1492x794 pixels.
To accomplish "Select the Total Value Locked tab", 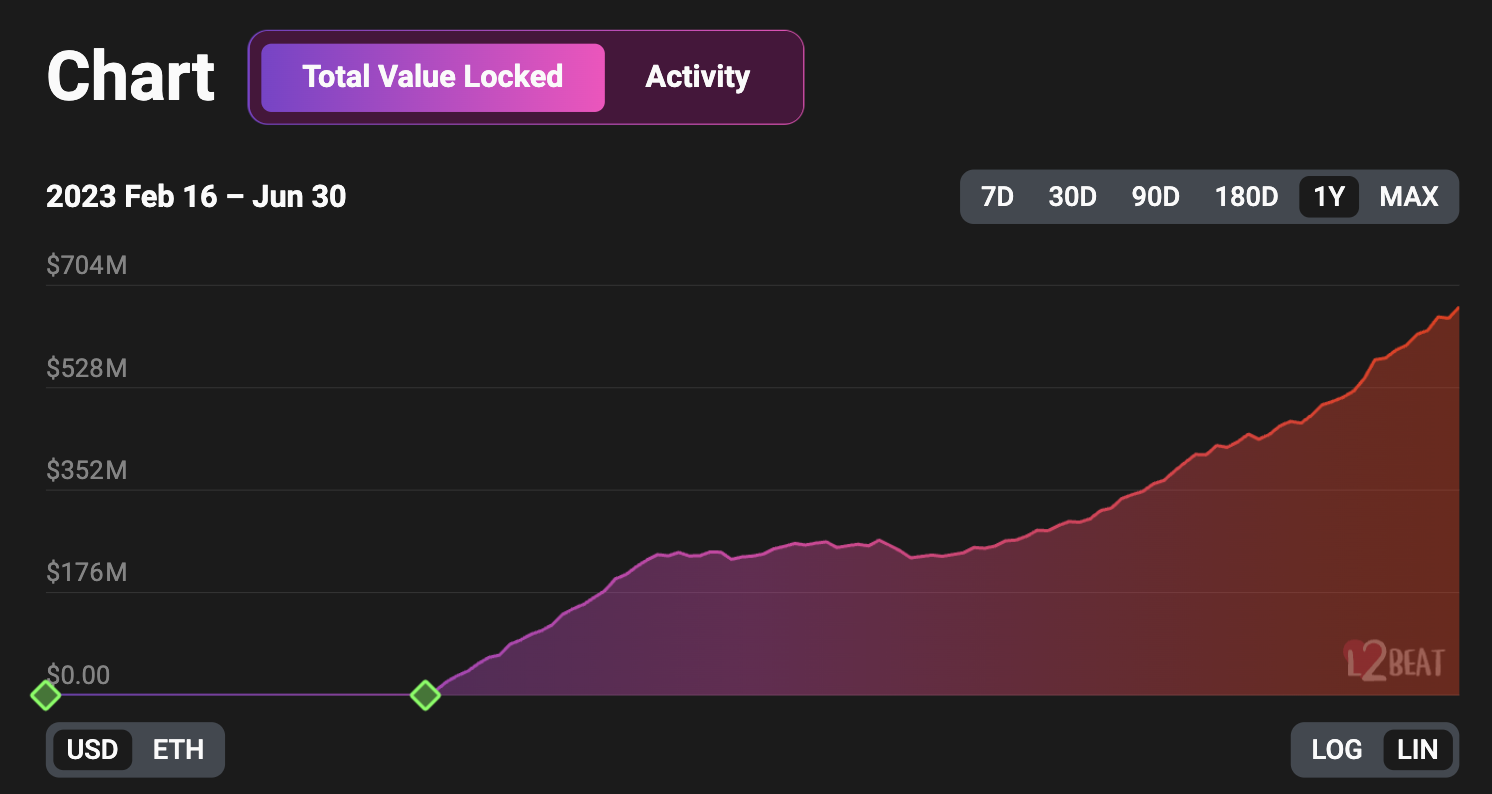I will pyautogui.click(x=432, y=77).
